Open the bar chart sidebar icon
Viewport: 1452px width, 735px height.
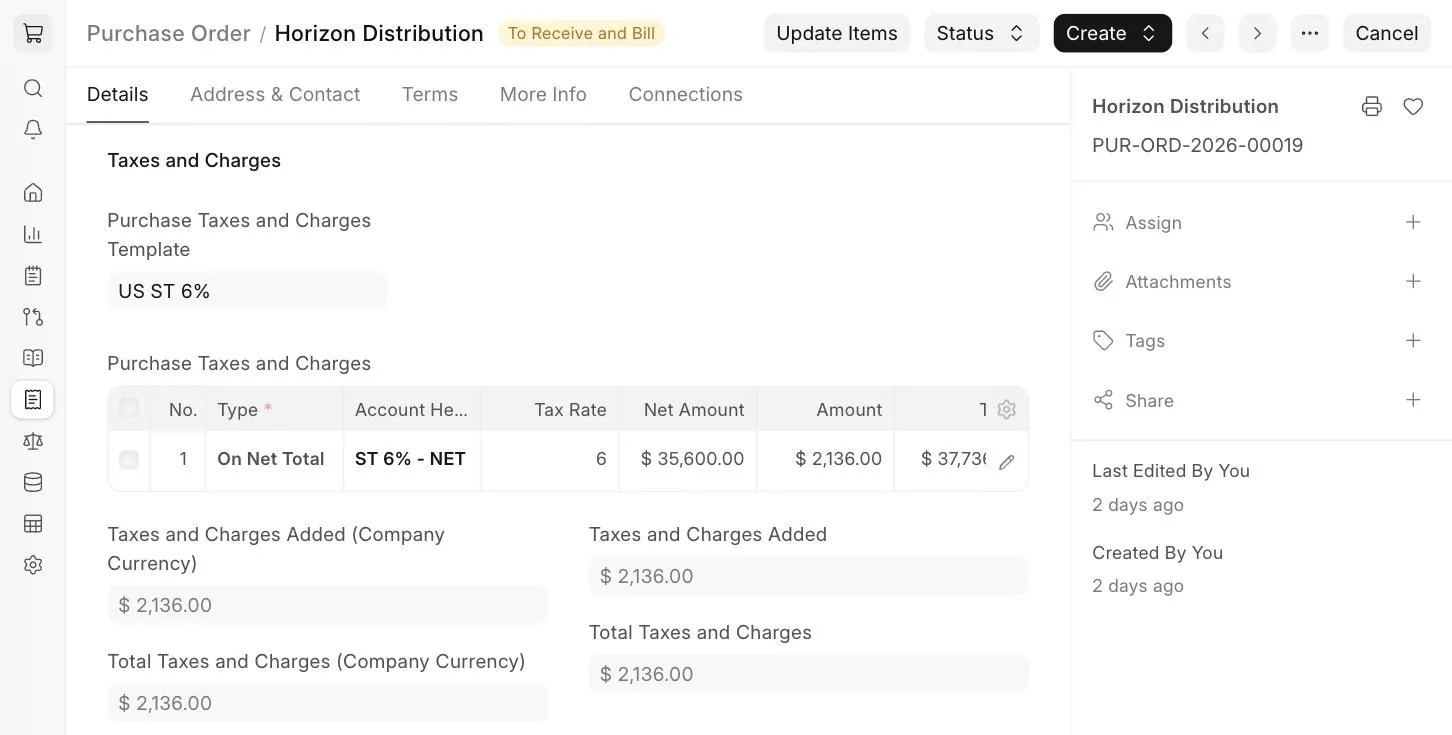[x=33, y=234]
